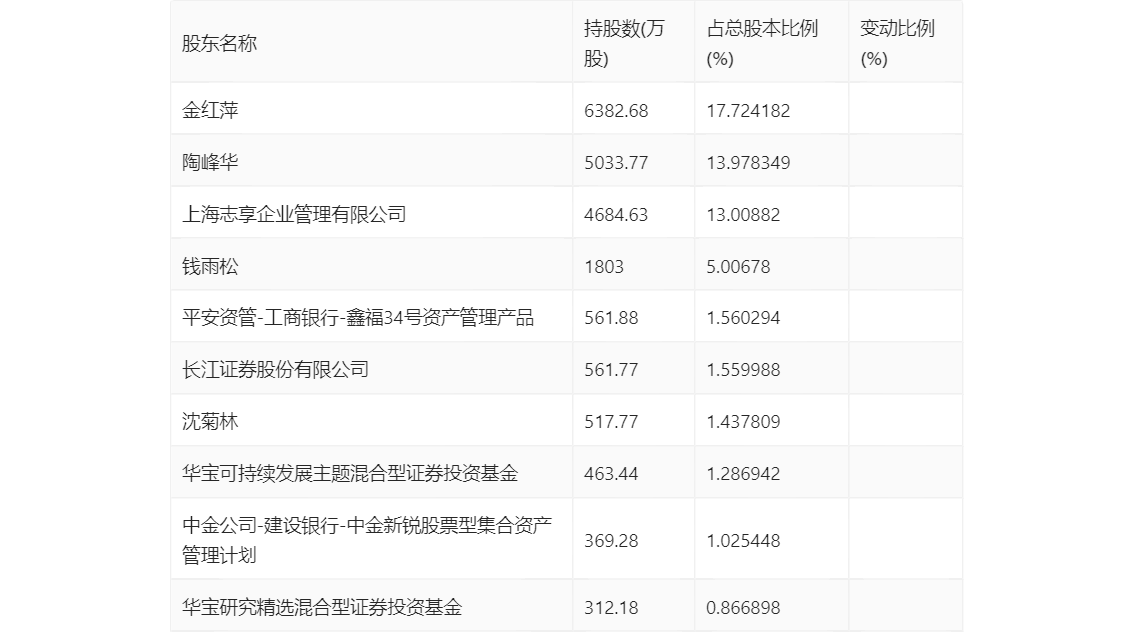This screenshot has width=1134, height=632.
Task: Click the percentage 1.025448
Action: click(743, 541)
